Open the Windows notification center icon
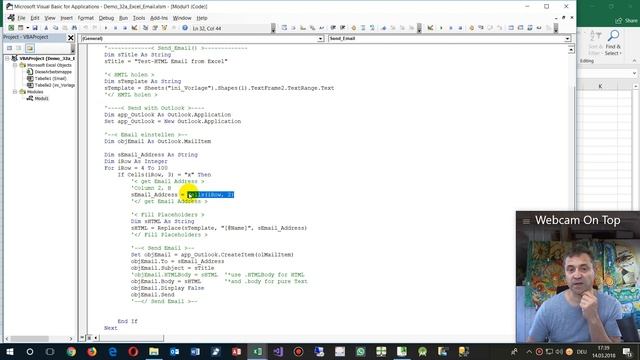640x360 pixels. pyautogui.click(x=628, y=351)
